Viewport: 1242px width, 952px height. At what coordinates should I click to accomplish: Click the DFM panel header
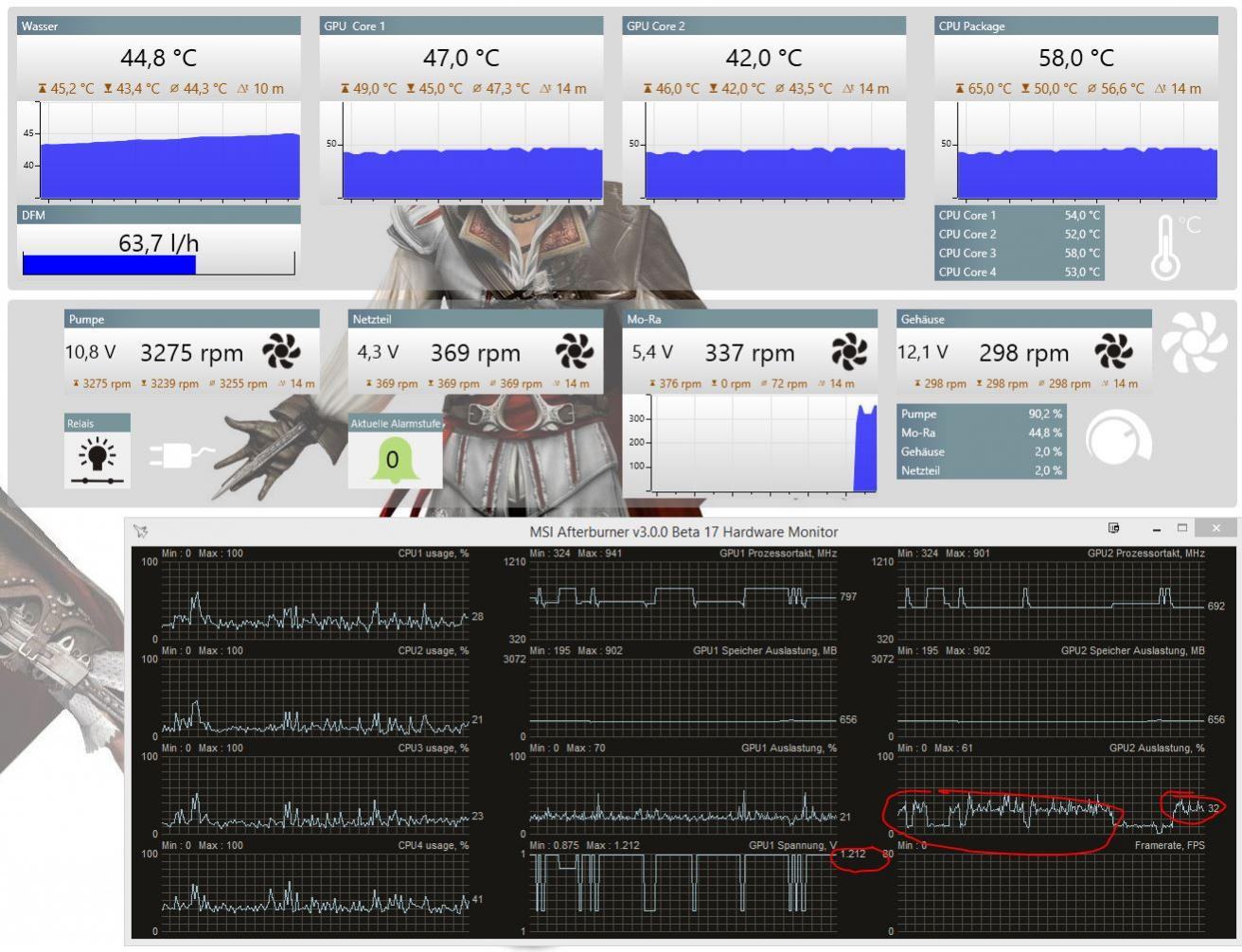coord(159,215)
